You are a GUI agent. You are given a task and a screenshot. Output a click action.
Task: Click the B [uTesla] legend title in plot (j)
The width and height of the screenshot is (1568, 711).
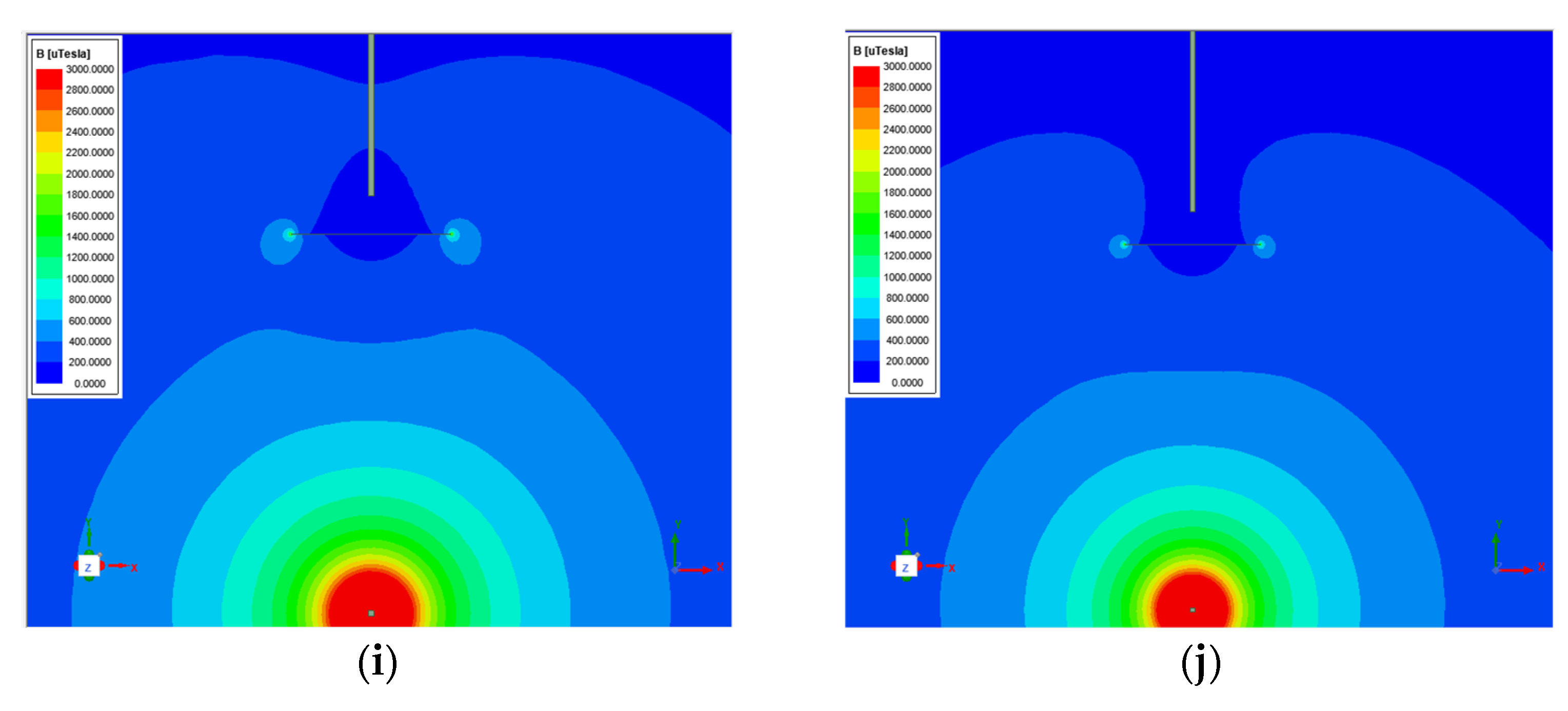pyautogui.click(x=880, y=51)
